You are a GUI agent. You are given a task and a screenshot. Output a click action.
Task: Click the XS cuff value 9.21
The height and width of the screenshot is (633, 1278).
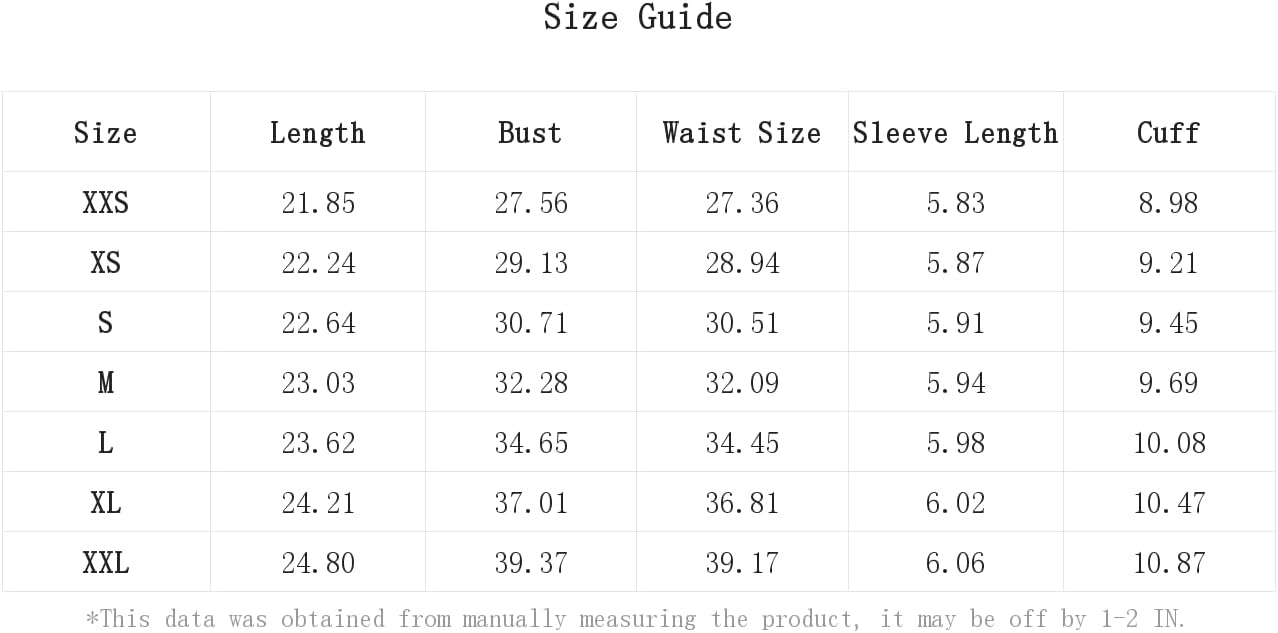pyautogui.click(x=1168, y=263)
